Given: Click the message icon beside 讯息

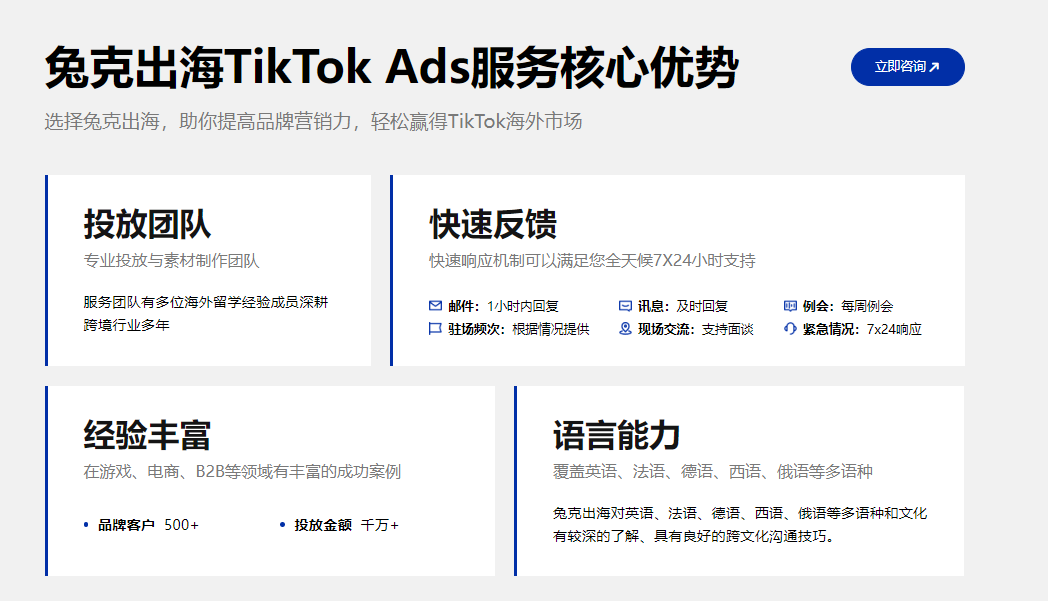Looking at the screenshot, I should coord(625,306).
